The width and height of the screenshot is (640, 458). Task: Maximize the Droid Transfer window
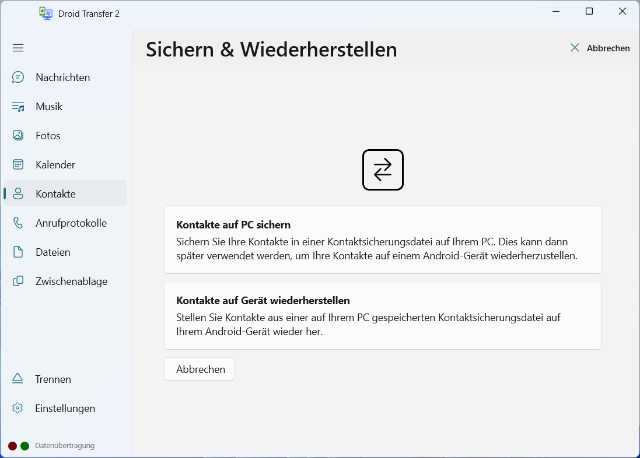(589, 11)
